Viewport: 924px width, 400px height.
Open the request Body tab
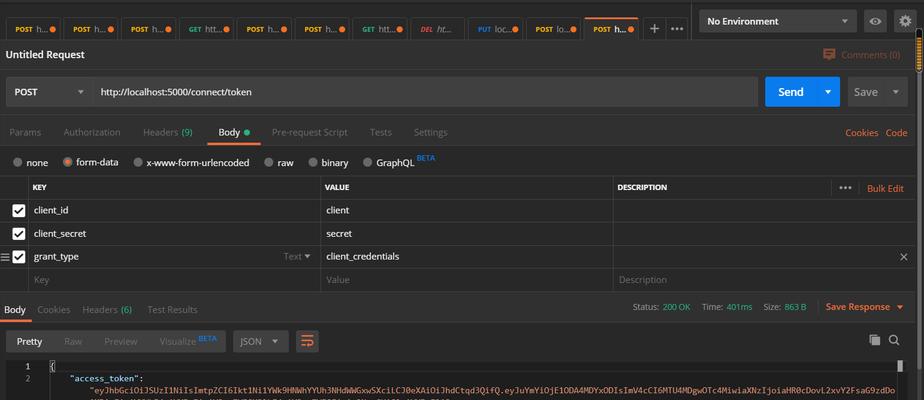(x=234, y=133)
